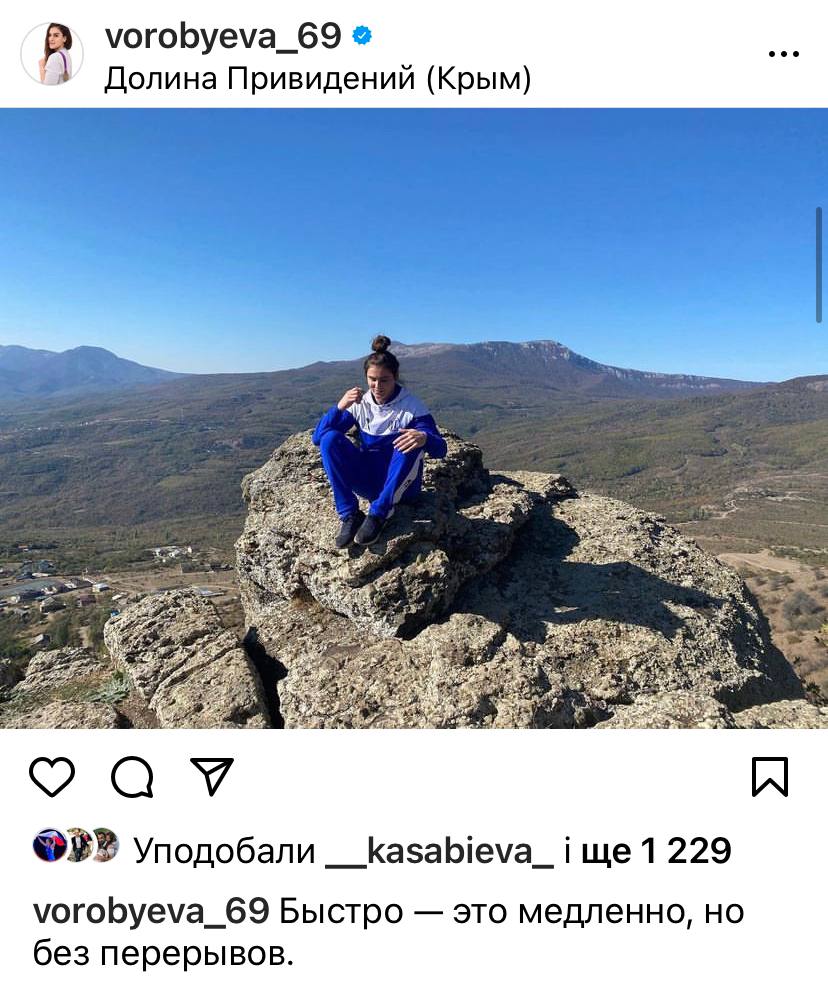
Task: Like the post with the heart icon
Action: tap(52, 777)
